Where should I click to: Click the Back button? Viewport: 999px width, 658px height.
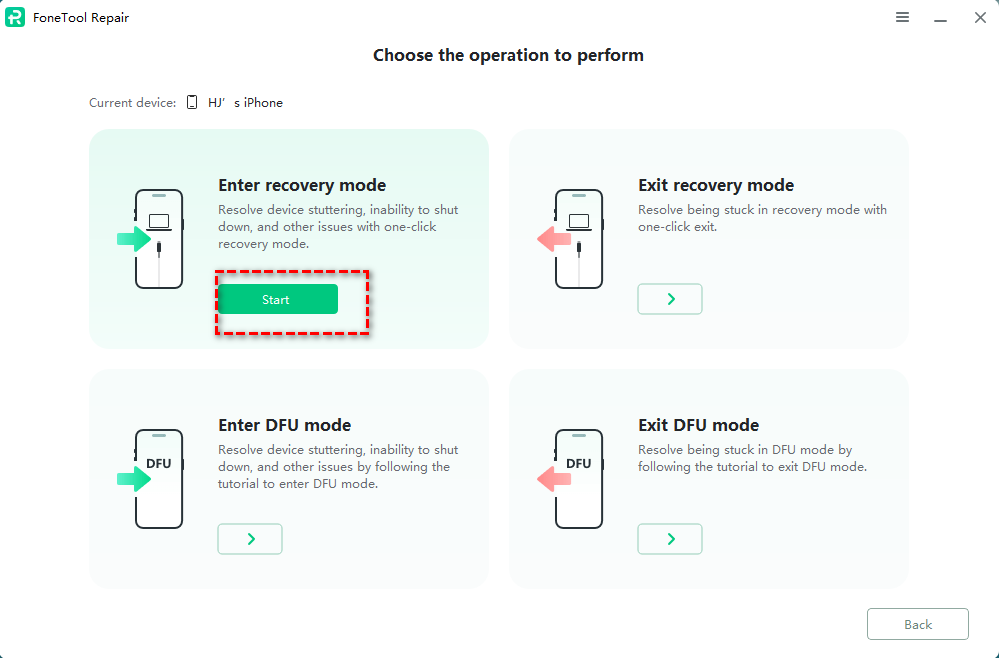pyautogui.click(x=917, y=624)
